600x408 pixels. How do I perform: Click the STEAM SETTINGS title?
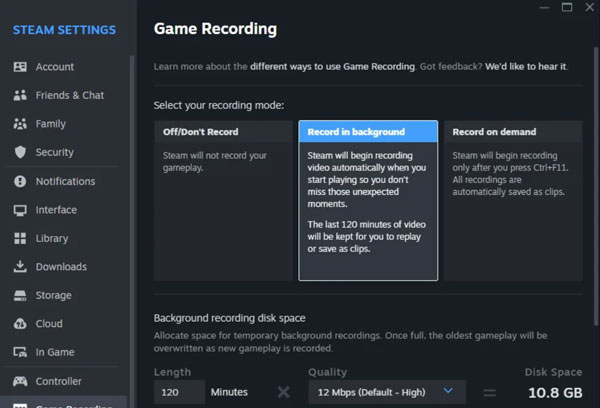[64, 30]
